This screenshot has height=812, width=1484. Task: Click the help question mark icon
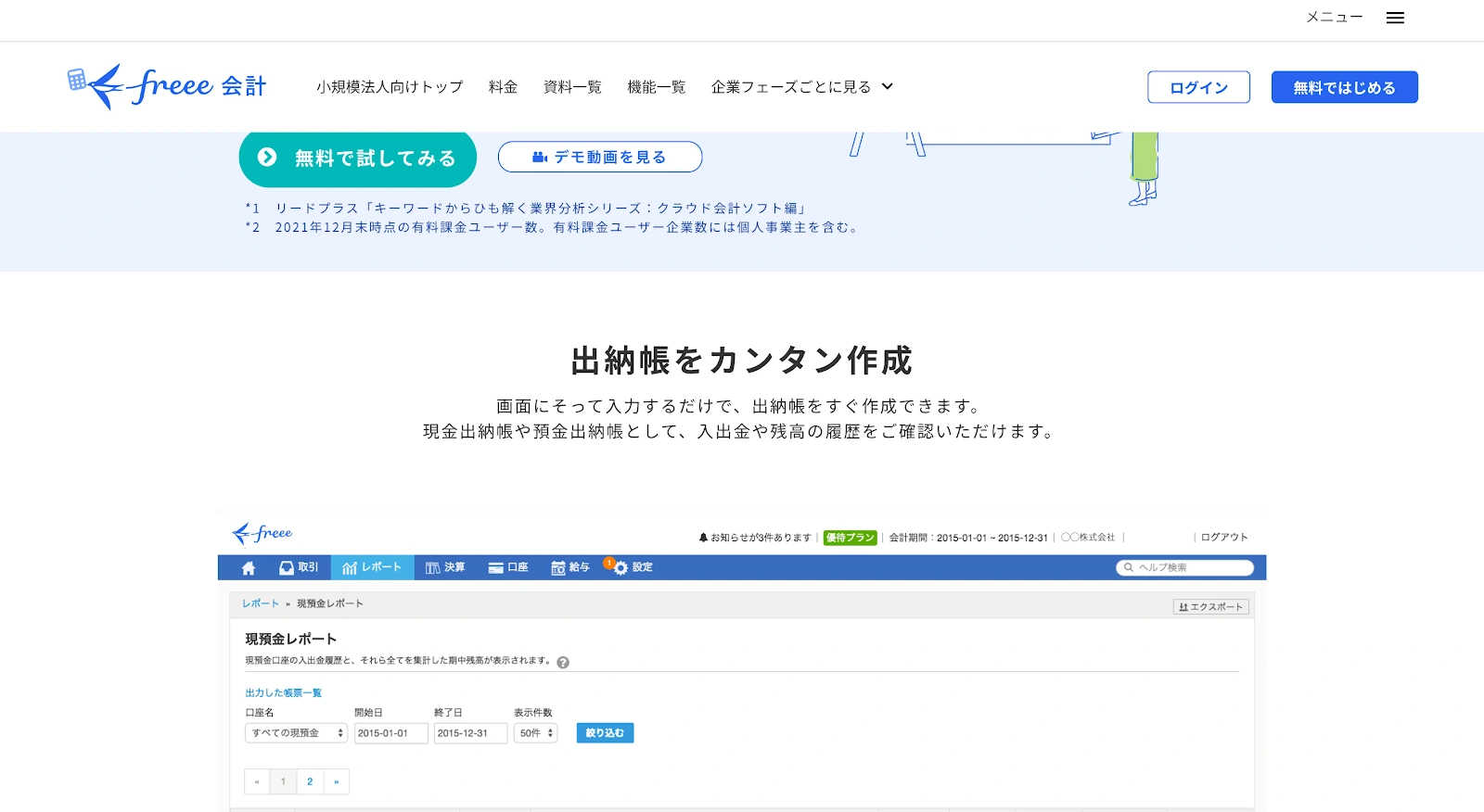click(x=563, y=663)
